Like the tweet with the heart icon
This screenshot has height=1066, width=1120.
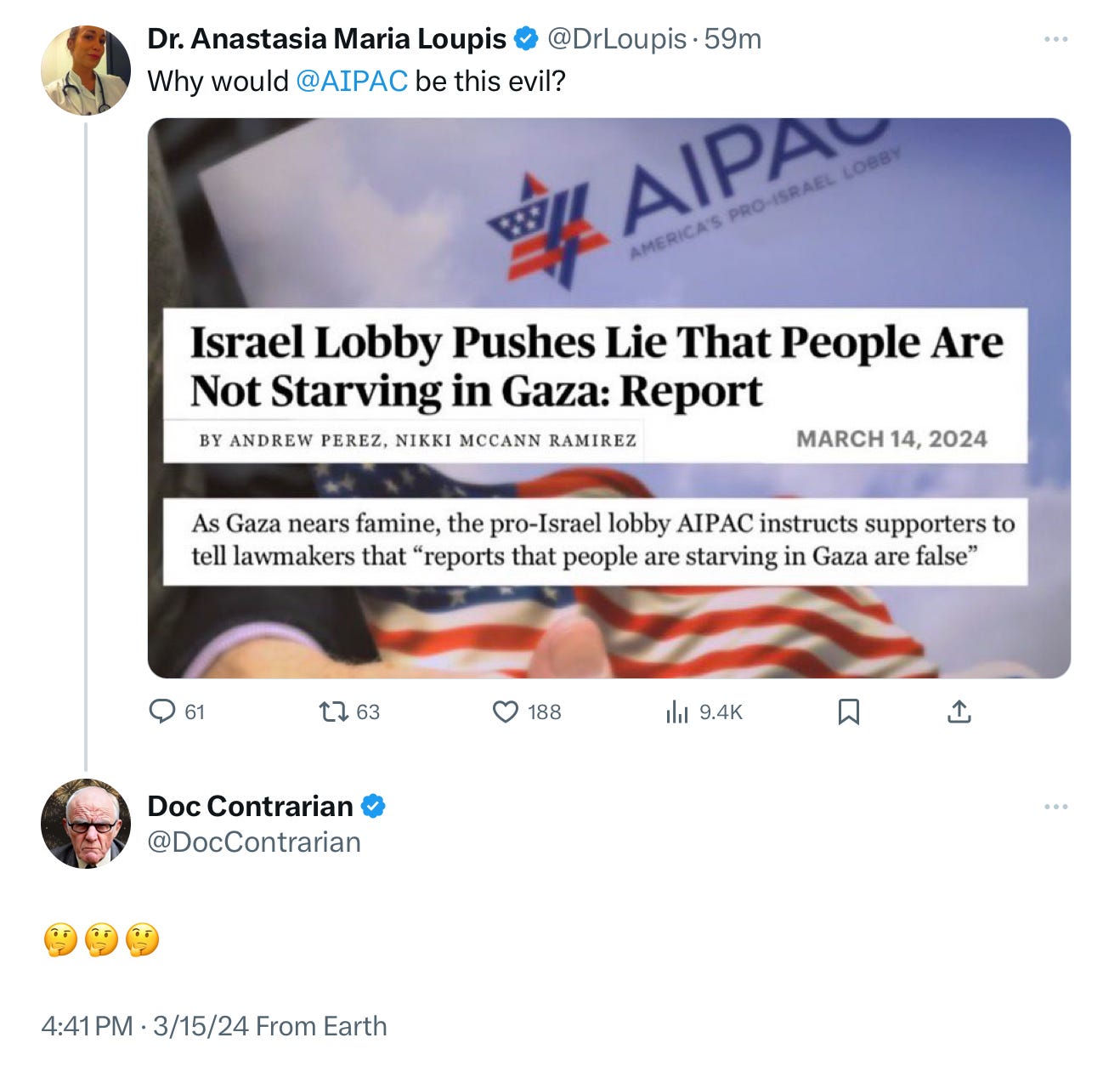(x=506, y=712)
